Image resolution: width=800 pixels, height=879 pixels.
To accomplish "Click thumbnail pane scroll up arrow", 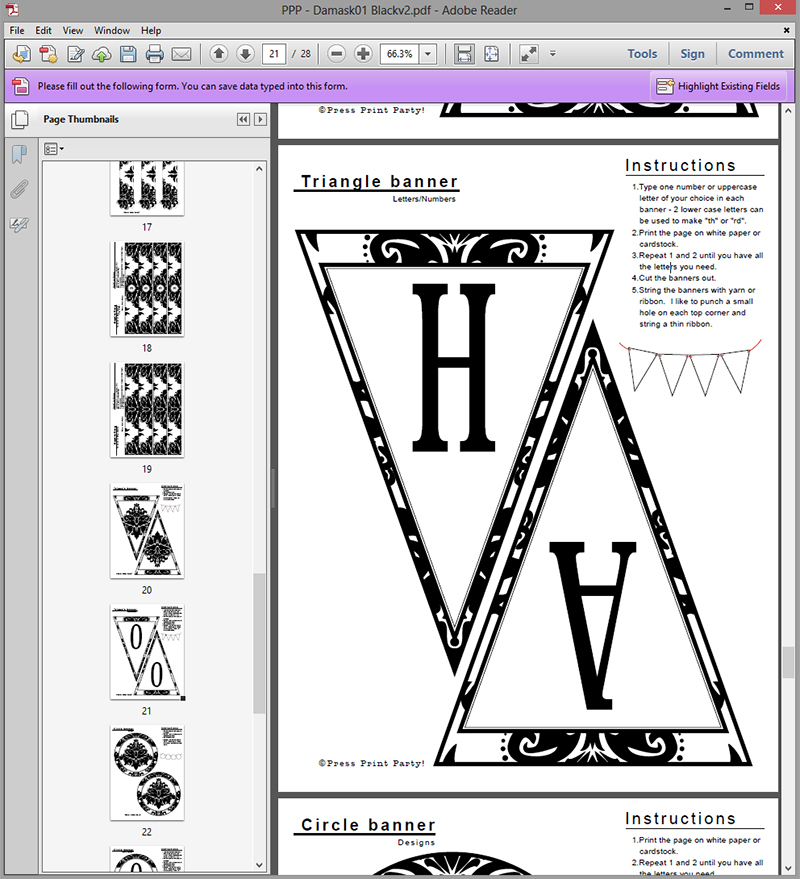I will (259, 169).
